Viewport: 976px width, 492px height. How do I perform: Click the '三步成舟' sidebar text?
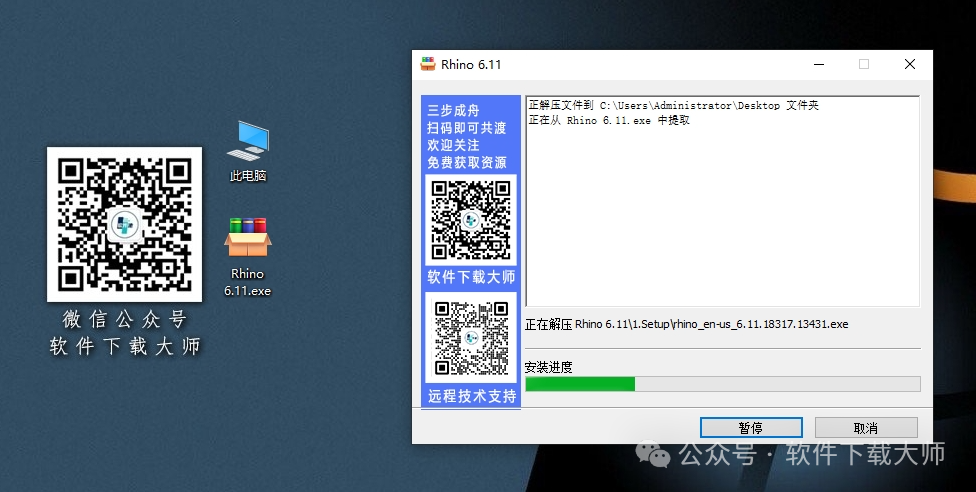tap(453, 110)
